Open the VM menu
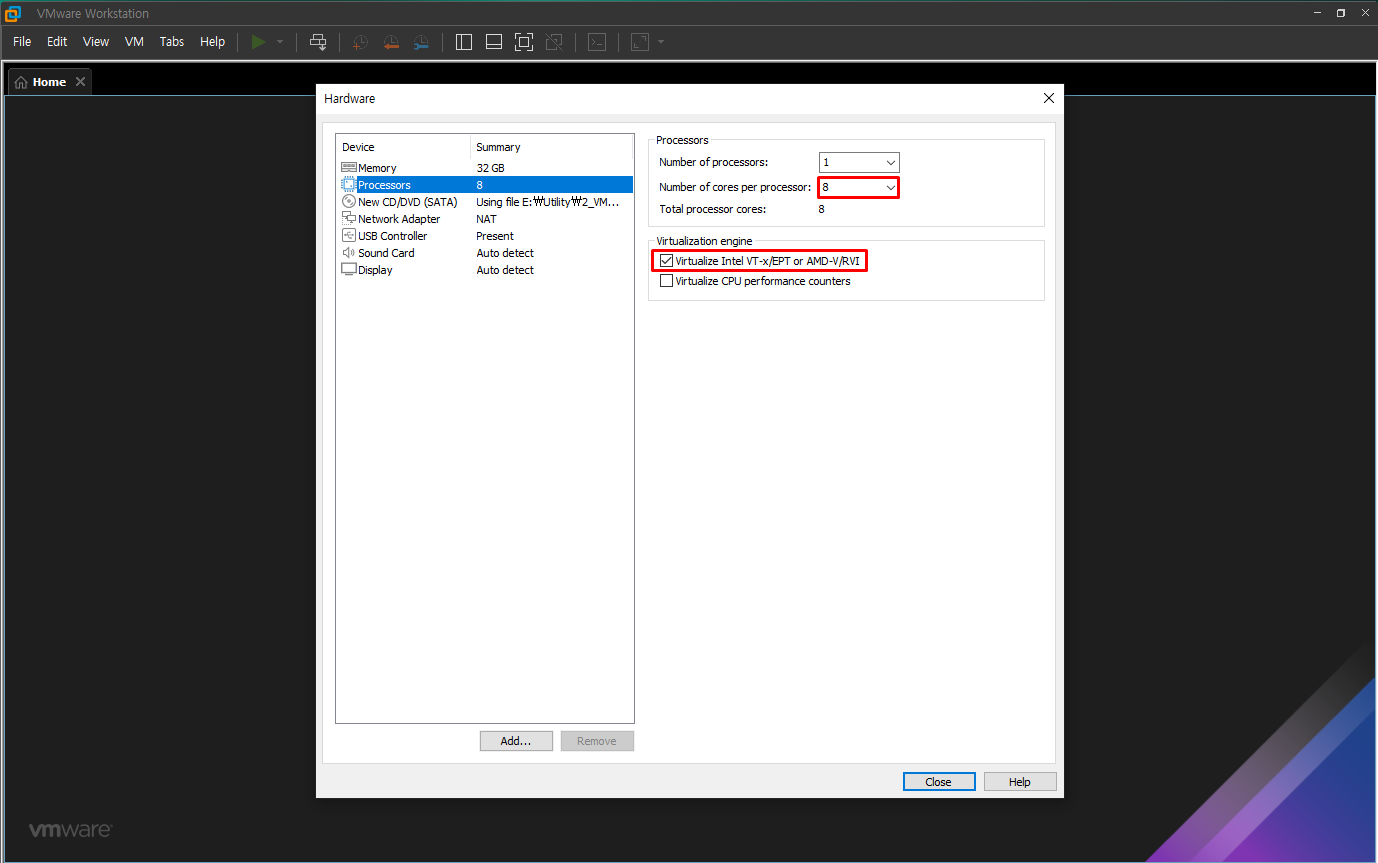This screenshot has height=863, width=1378. tap(135, 42)
